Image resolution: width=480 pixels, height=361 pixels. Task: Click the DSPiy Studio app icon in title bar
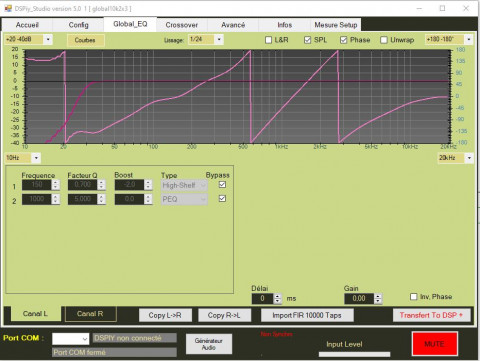pos(8,8)
